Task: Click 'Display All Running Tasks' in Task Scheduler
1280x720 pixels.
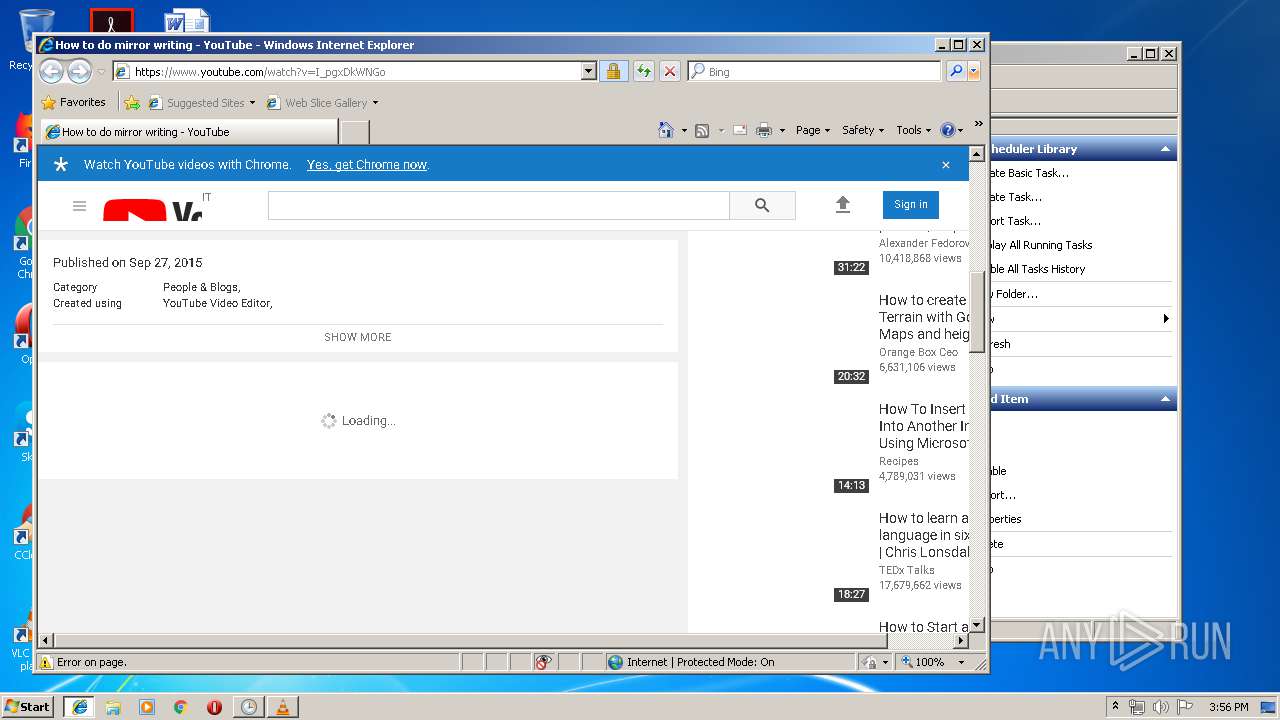Action: coord(1040,245)
